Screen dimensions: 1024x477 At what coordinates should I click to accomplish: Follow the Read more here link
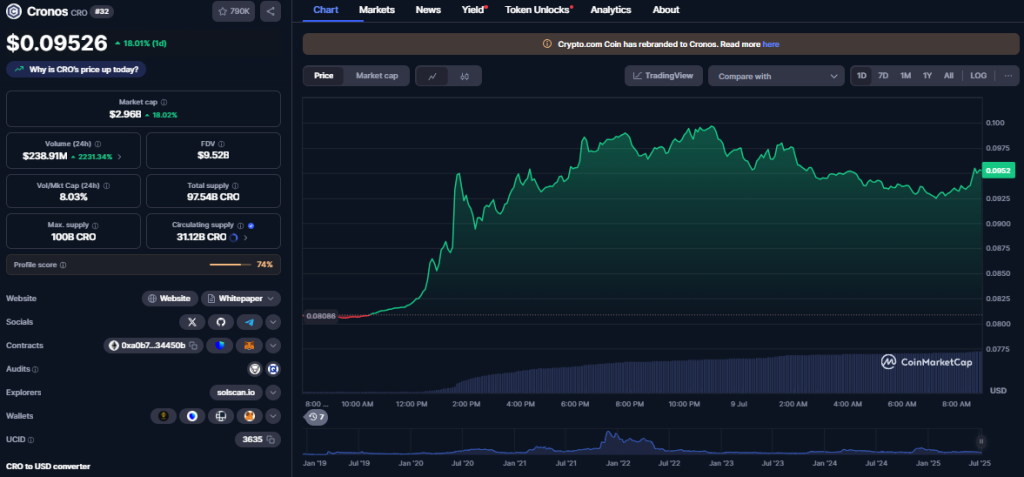(770, 44)
